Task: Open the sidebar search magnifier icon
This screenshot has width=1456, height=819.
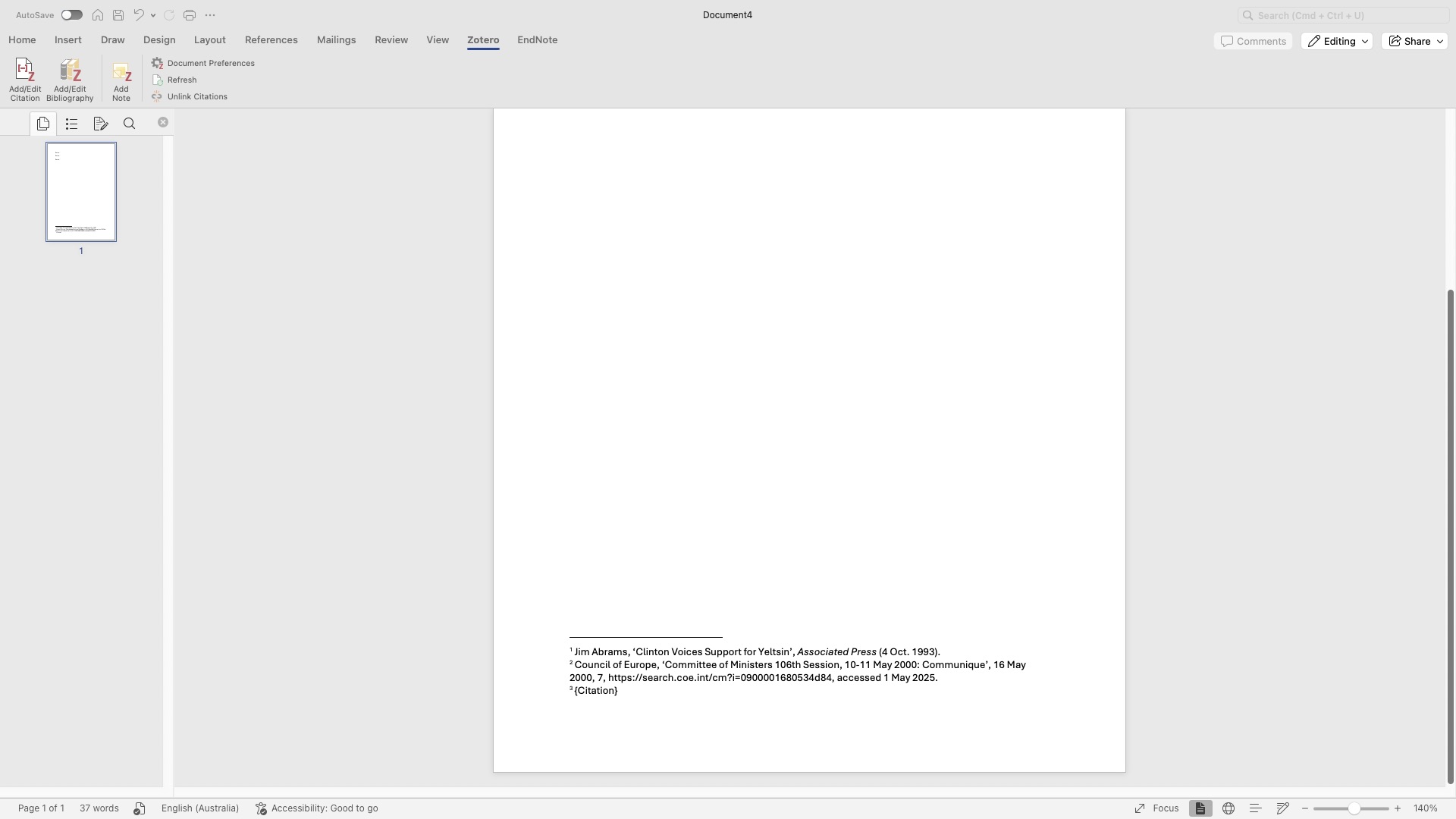Action: click(x=130, y=124)
